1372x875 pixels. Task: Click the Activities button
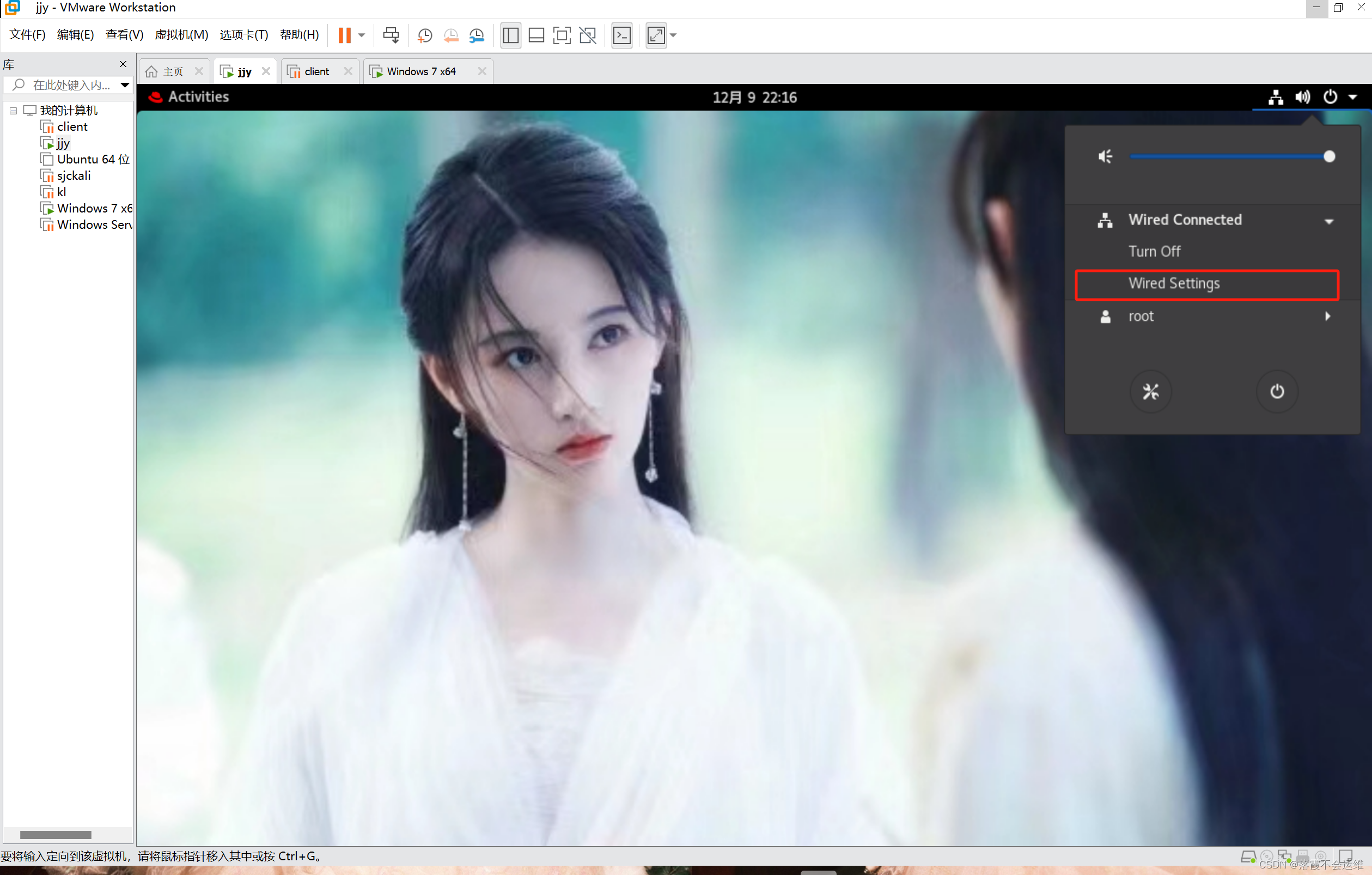(x=198, y=97)
